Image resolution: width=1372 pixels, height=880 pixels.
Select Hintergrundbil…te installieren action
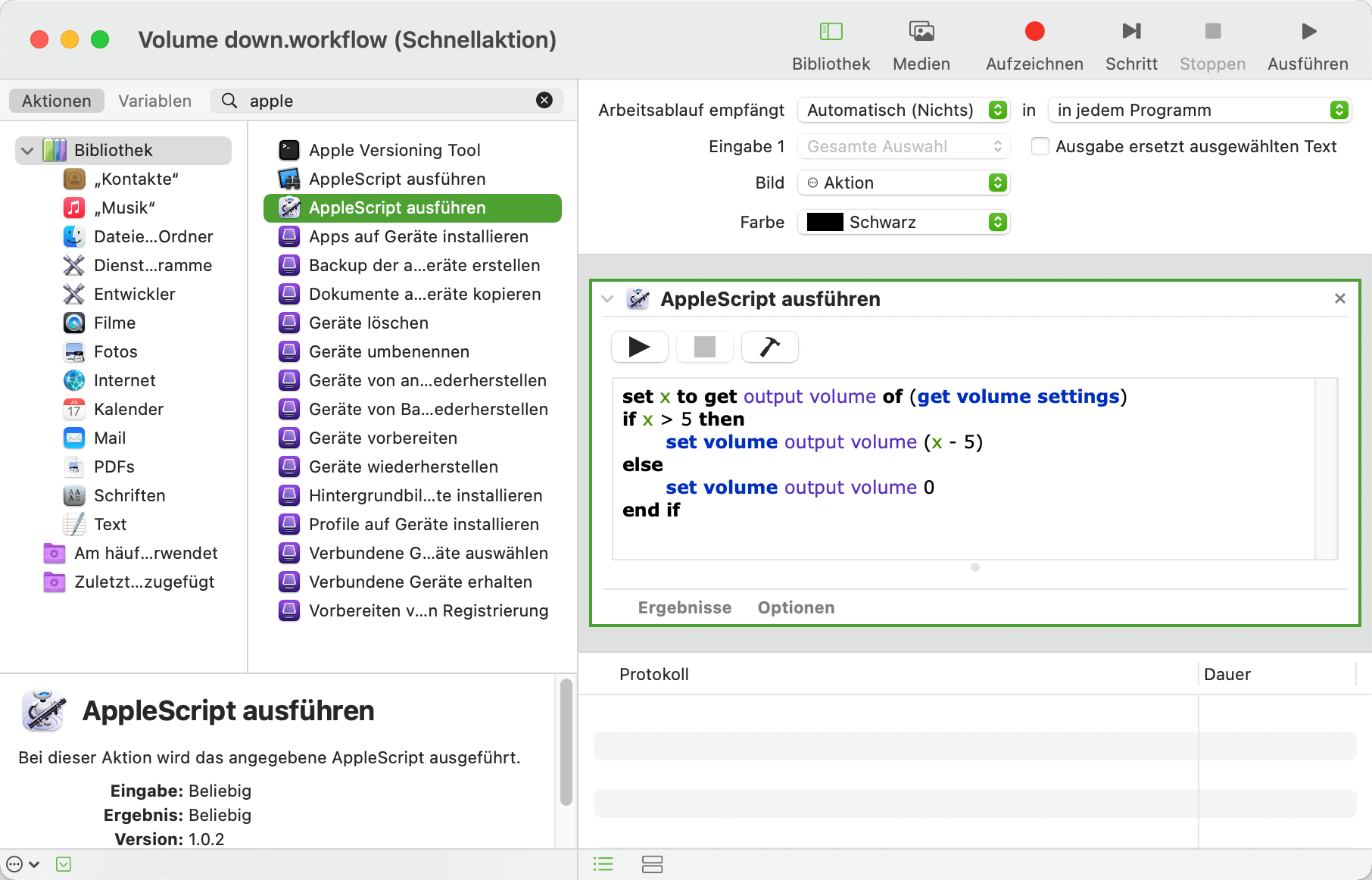coord(413,496)
